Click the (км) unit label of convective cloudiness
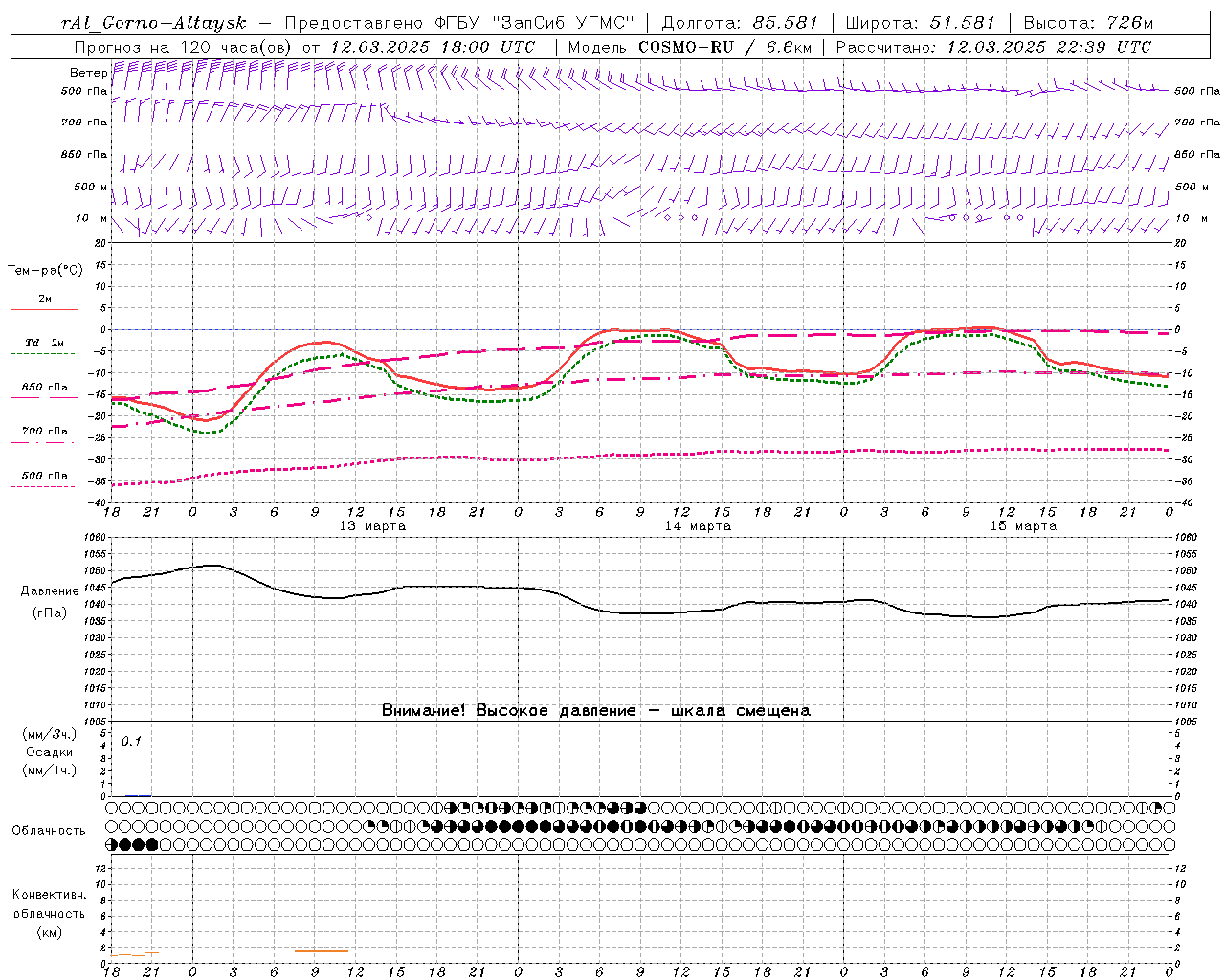Image resolution: width=1225 pixels, height=980 pixels. pyautogui.click(x=49, y=932)
